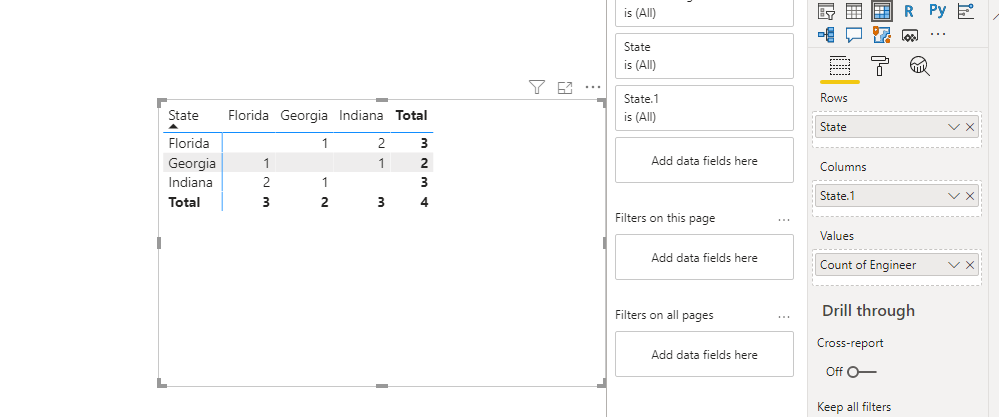Click the bold Total column header
This screenshot has height=417, width=999.
tap(412, 116)
